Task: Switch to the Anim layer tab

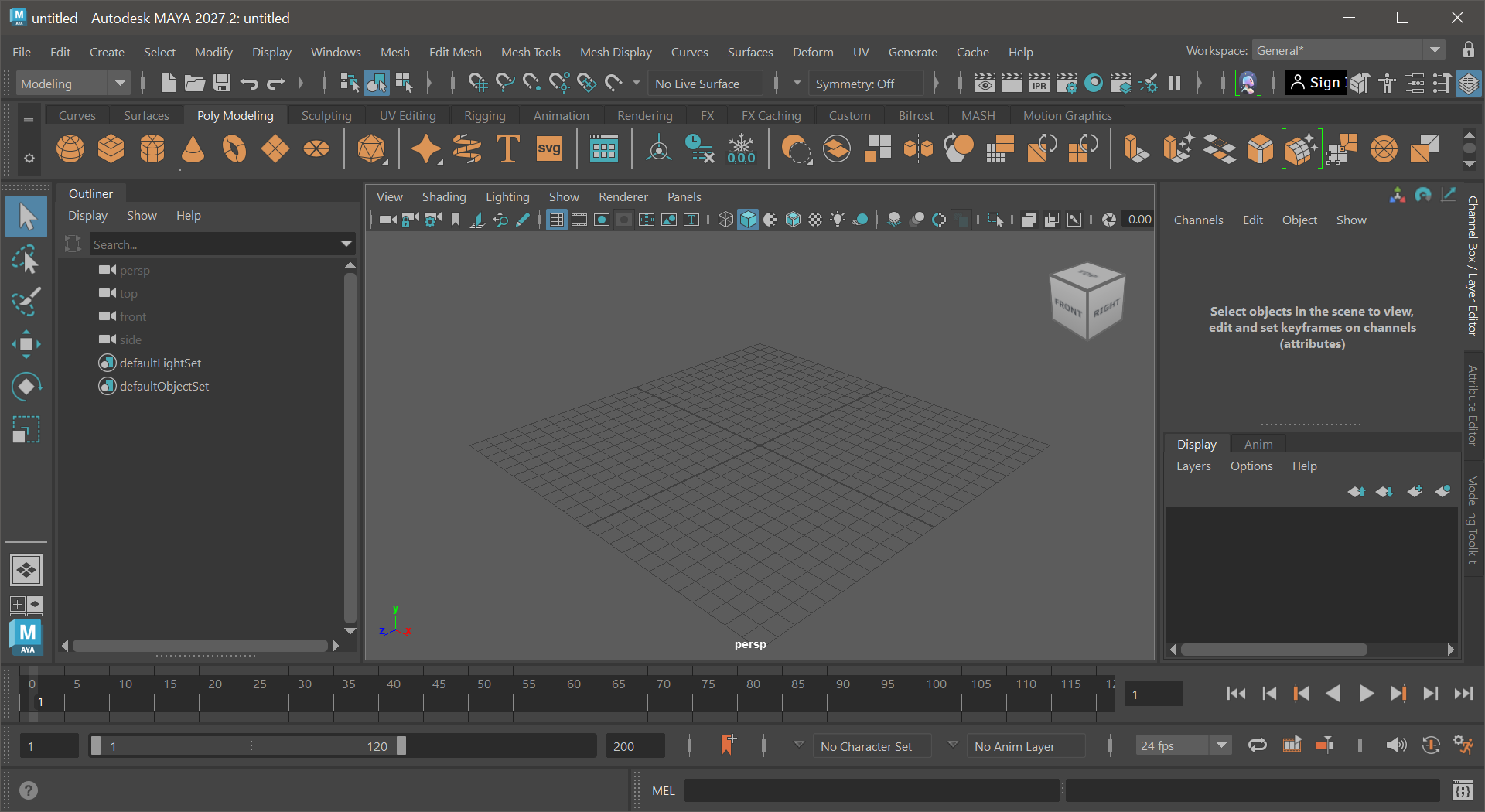Action: pyautogui.click(x=1258, y=444)
